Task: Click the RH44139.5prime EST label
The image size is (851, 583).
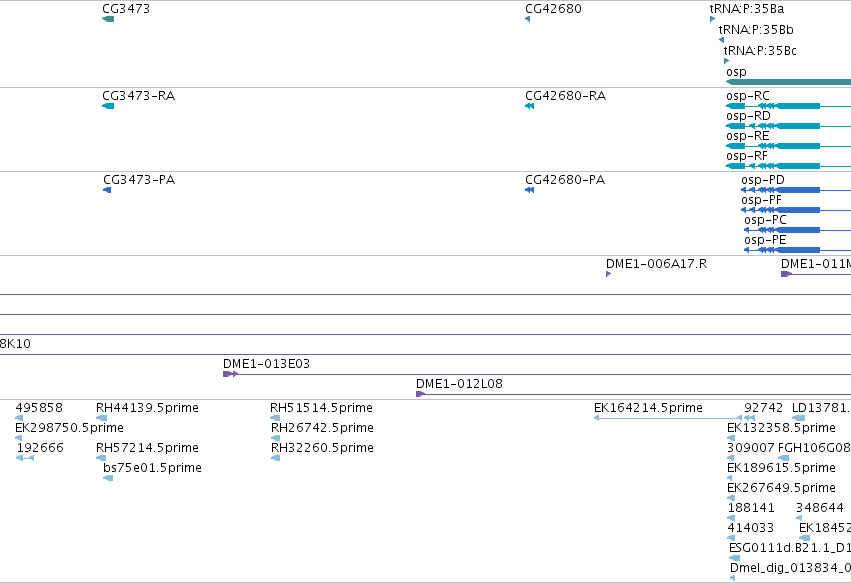Action: [147, 408]
